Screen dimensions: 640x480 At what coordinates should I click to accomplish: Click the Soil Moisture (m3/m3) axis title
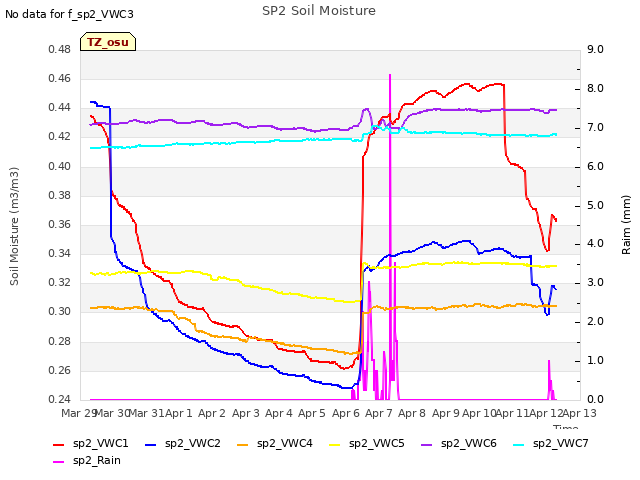click(14, 226)
